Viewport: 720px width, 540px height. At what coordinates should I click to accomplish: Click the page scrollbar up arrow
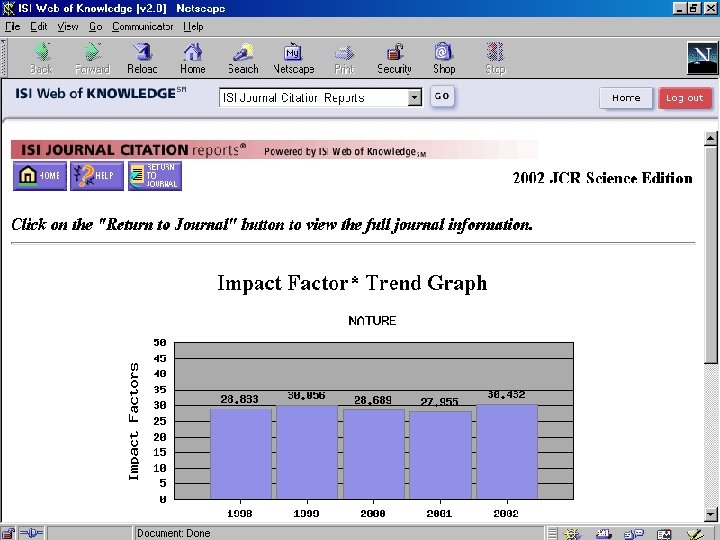point(710,138)
